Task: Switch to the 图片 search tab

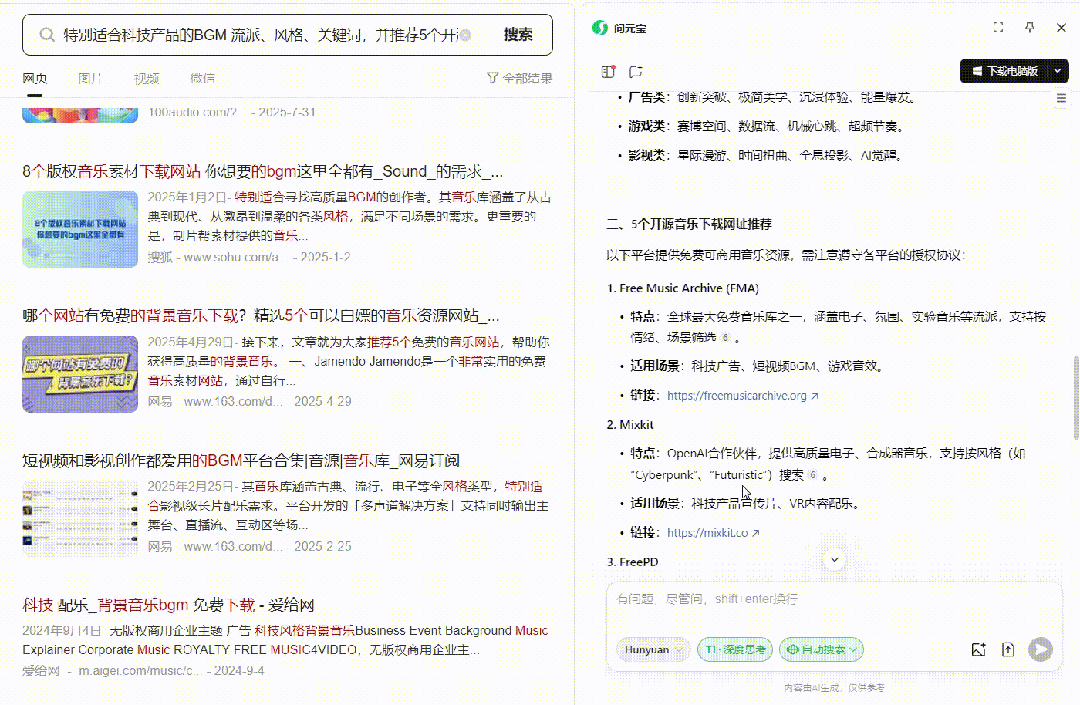Action: tap(90, 78)
